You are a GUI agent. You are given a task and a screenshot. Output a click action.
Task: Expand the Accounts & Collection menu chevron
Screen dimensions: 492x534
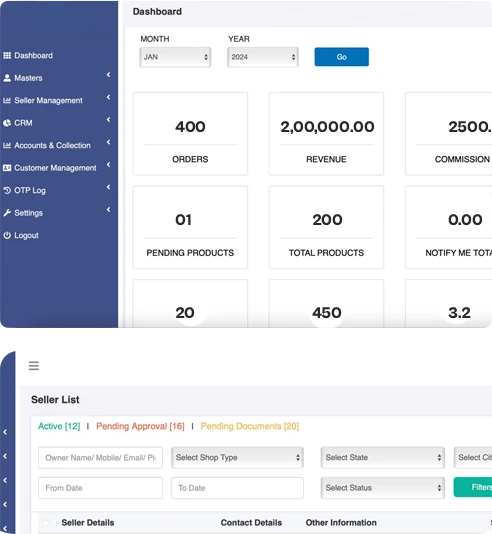coord(108,142)
